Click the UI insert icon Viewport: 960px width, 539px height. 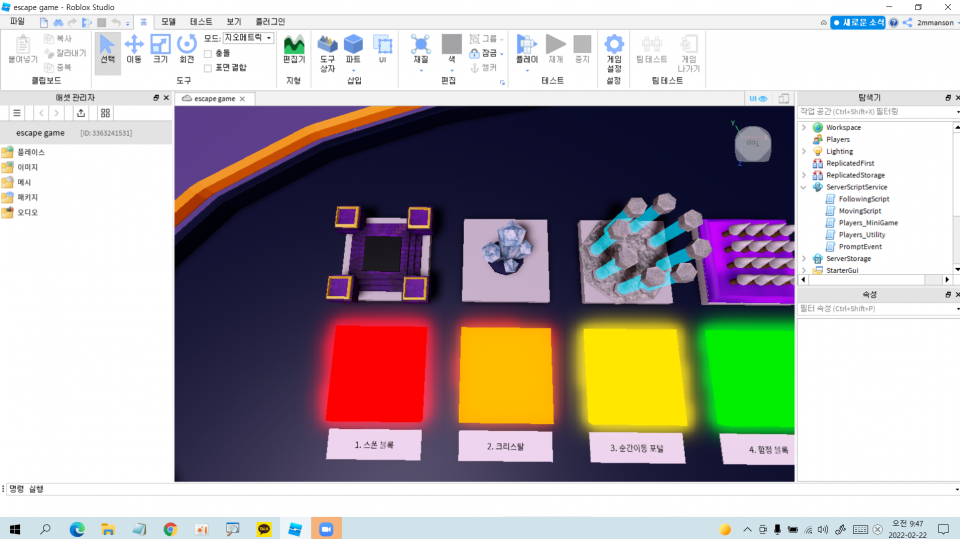(383, 49)
